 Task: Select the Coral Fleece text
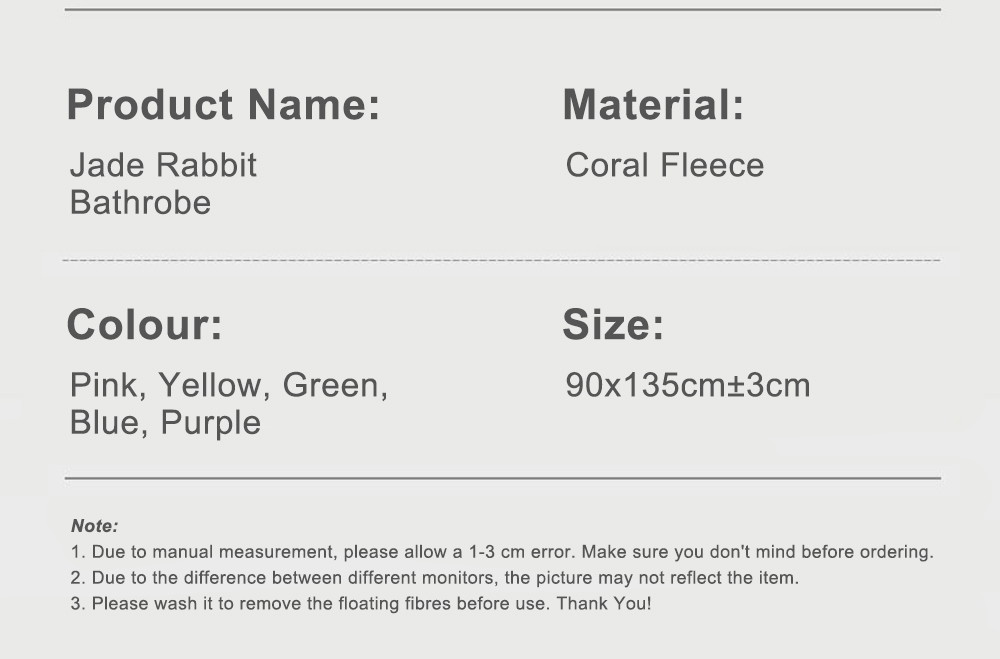click(x=665, y=165)
